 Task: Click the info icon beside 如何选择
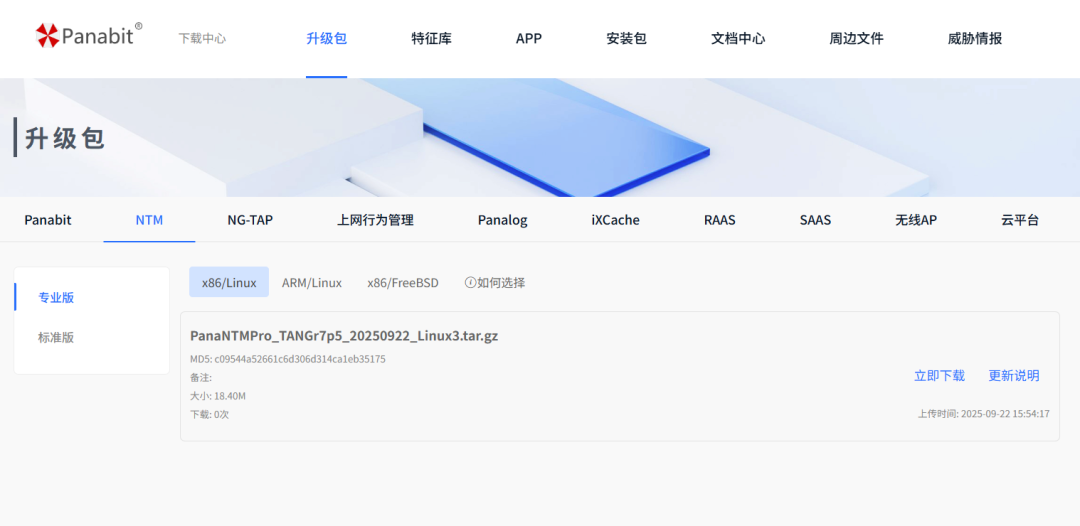pos(470,283)
